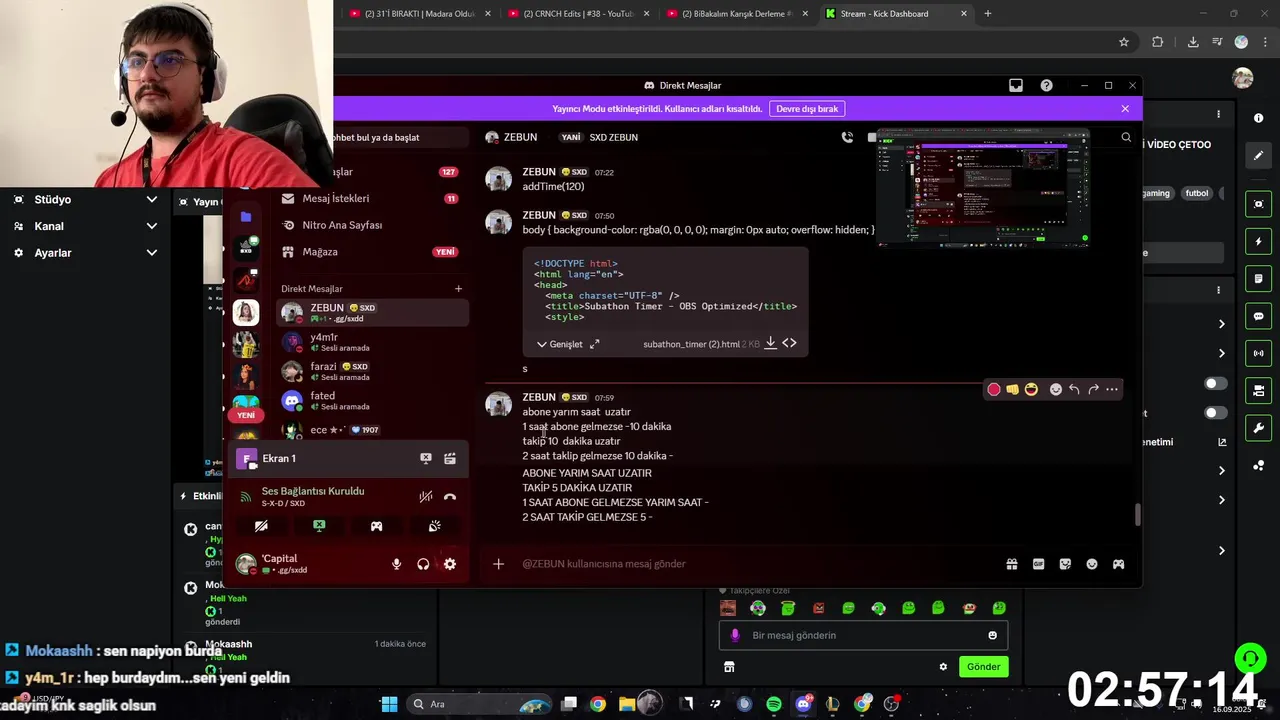Open Kick chat settings gear icon
This screenshot has height=720, width=1280.
pyautogui.click(x=943, y=667)
